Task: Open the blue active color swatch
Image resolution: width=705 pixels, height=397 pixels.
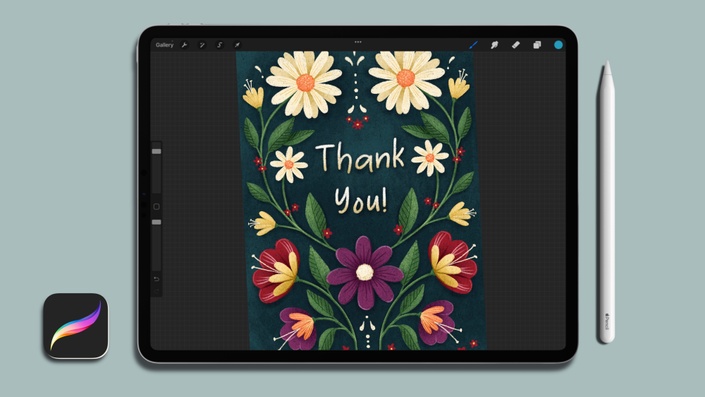Action: [558, 45]
